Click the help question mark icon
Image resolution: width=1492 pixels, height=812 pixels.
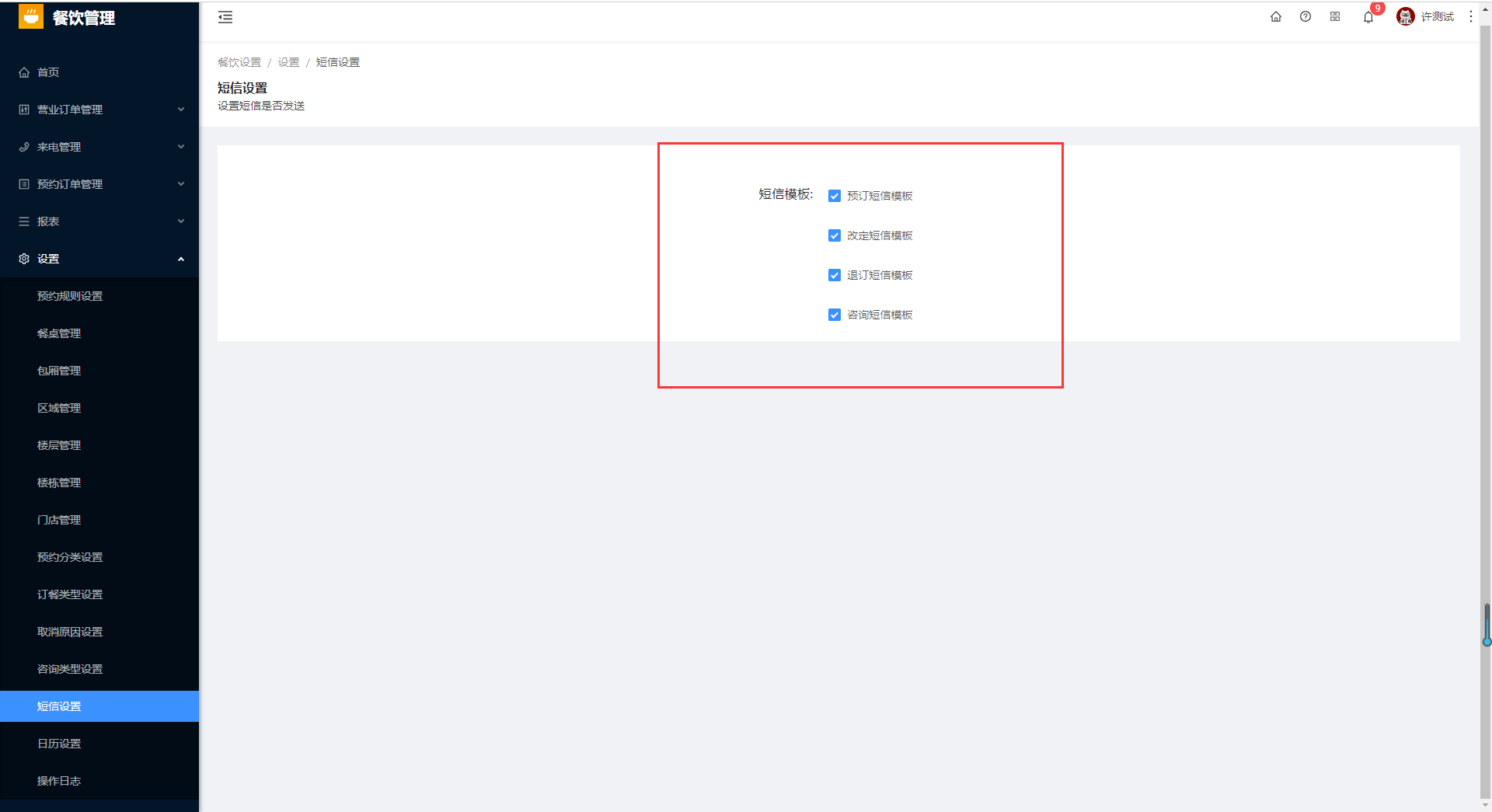coord(1305,16)
